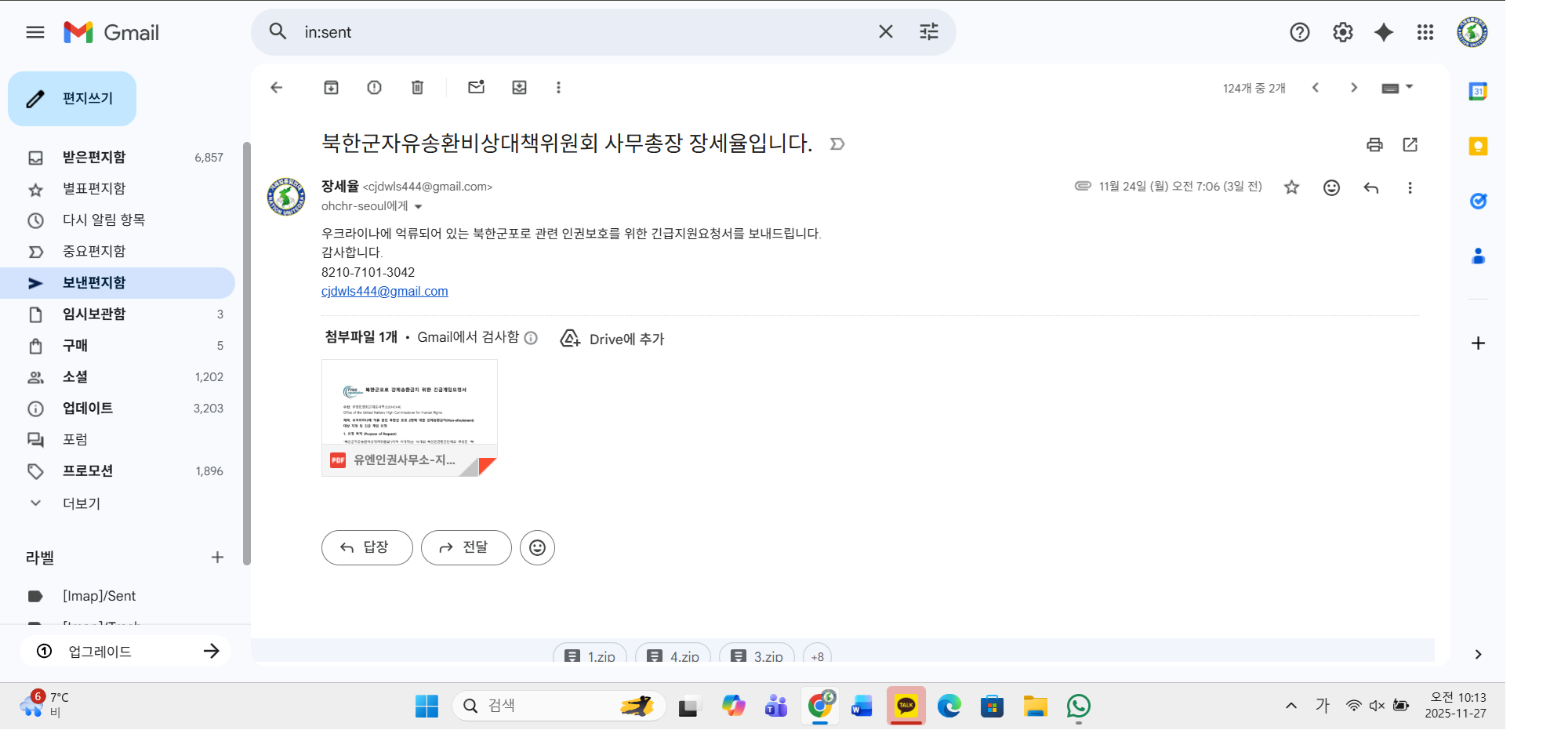Mark the email as unread
This screenshot has height=752, width=1568.
(476, 88)
